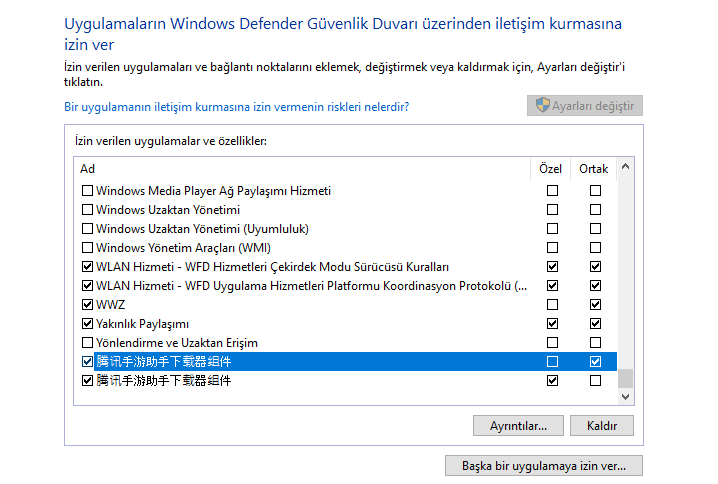Toggle Özel checkbox in highlighted Chinese-named row
The image size is (718, 484).
point(553,362)
